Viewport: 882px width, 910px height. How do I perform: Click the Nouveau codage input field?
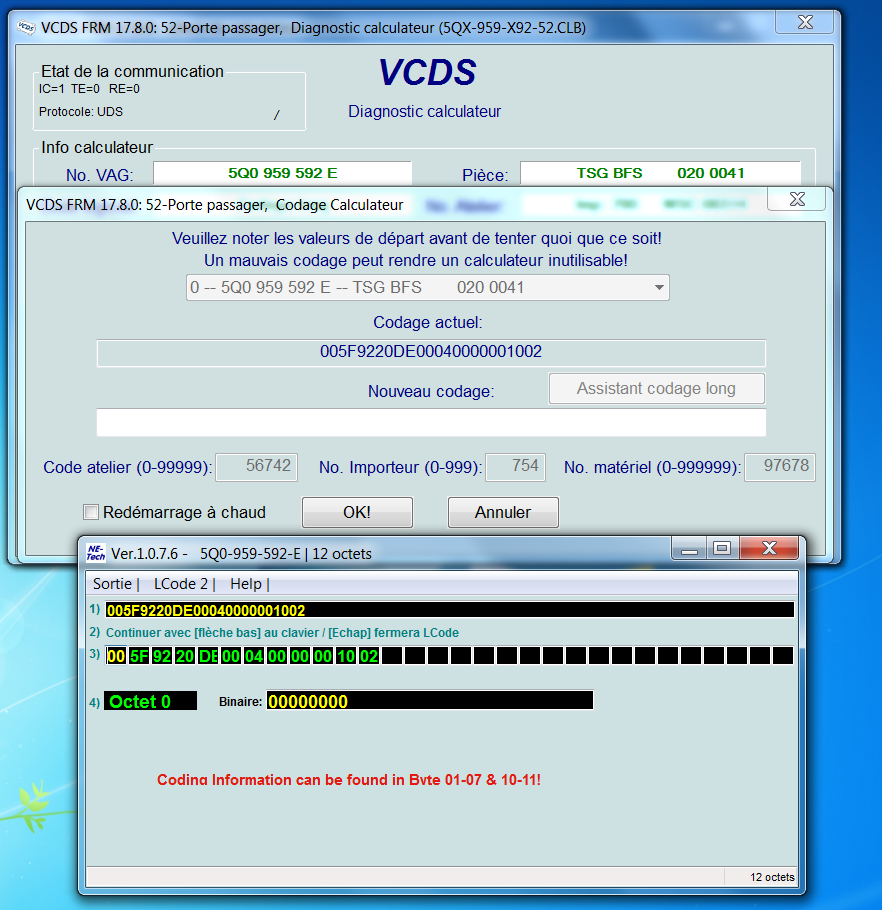(431, 423)
